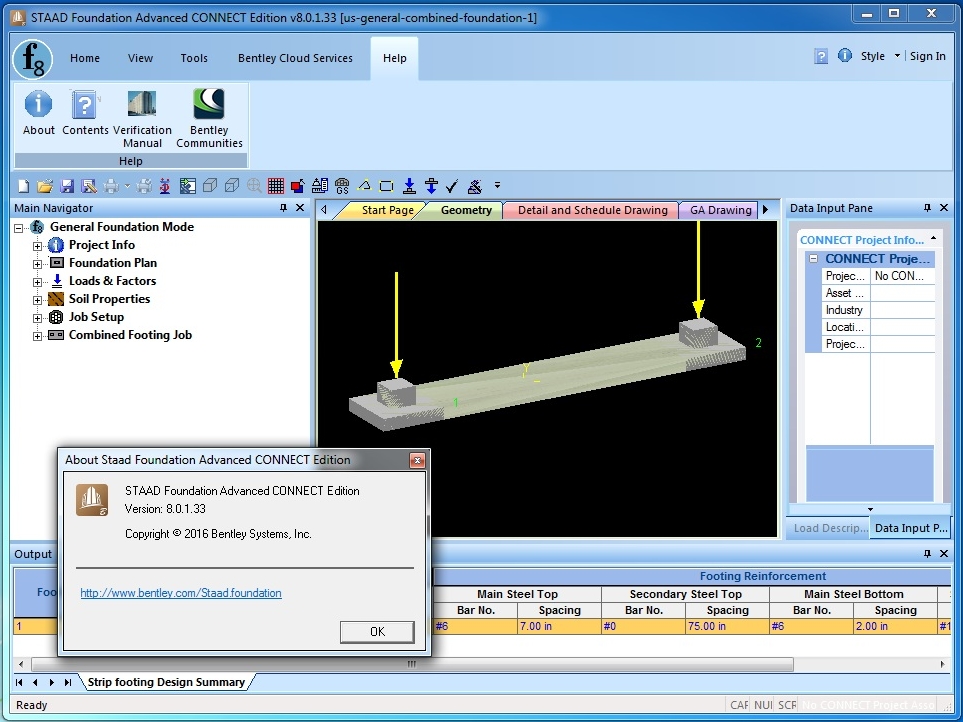Click the print icon in toolbar
963x722 pixels.
pyautogui.click(x=112, y=185)
